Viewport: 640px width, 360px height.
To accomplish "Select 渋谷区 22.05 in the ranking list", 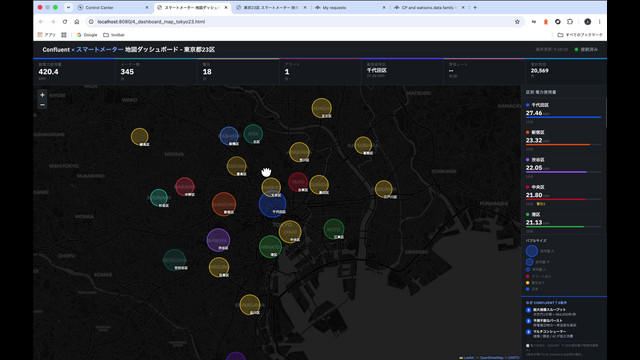I will coord(563,167).
